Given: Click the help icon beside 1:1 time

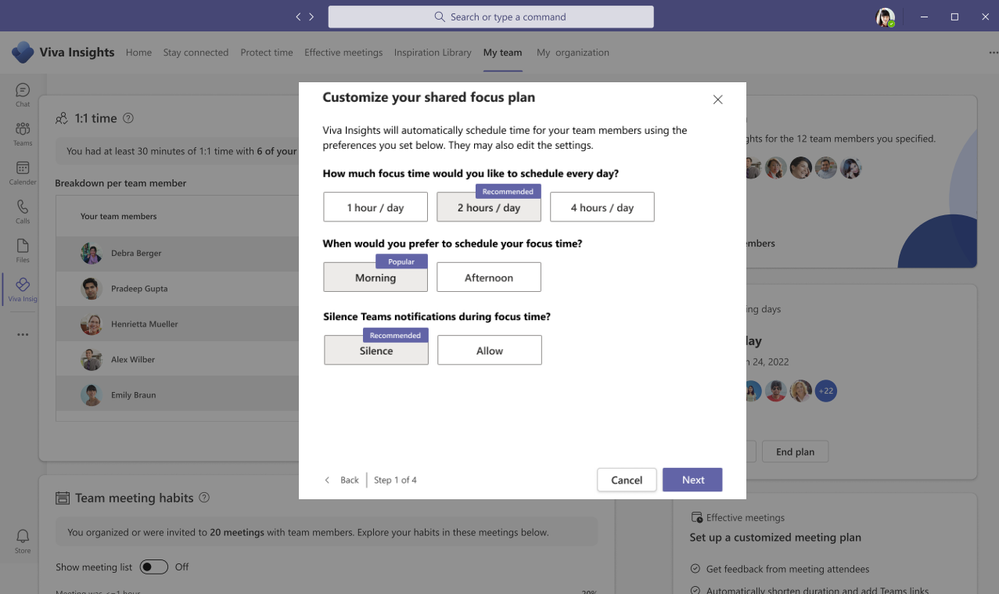Looking at the screenshot, I should coord(128,118).
